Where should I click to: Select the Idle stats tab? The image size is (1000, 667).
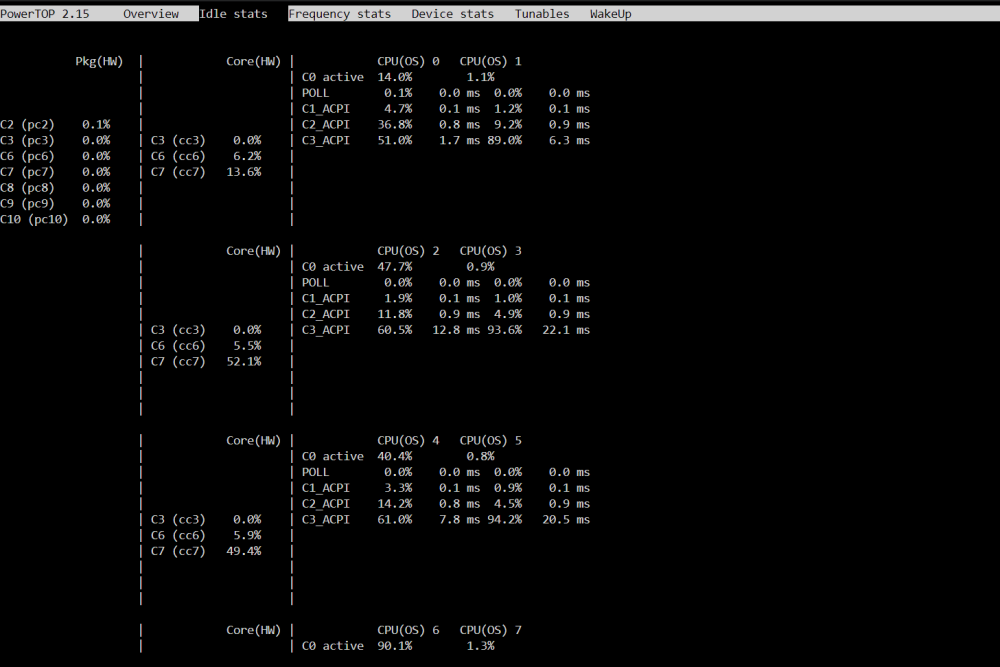(x=233, y=14)
